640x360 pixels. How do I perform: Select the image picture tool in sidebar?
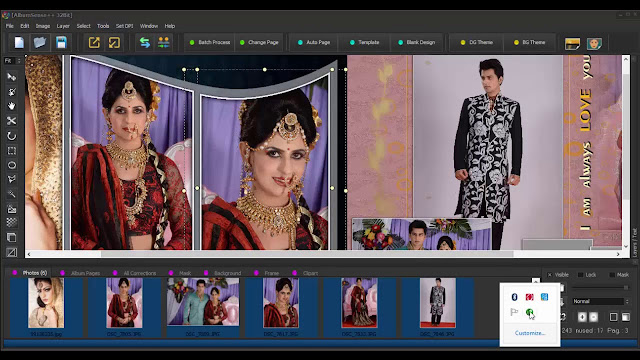pyautogui.click(x=11, y=209)
